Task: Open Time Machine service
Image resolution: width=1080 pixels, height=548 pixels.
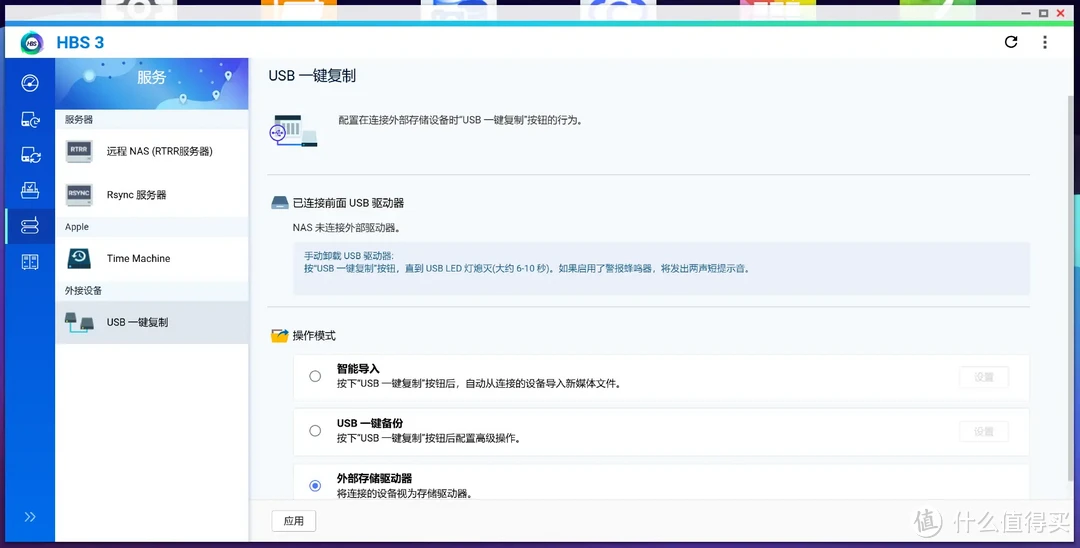Action: [x=152, y=259]
